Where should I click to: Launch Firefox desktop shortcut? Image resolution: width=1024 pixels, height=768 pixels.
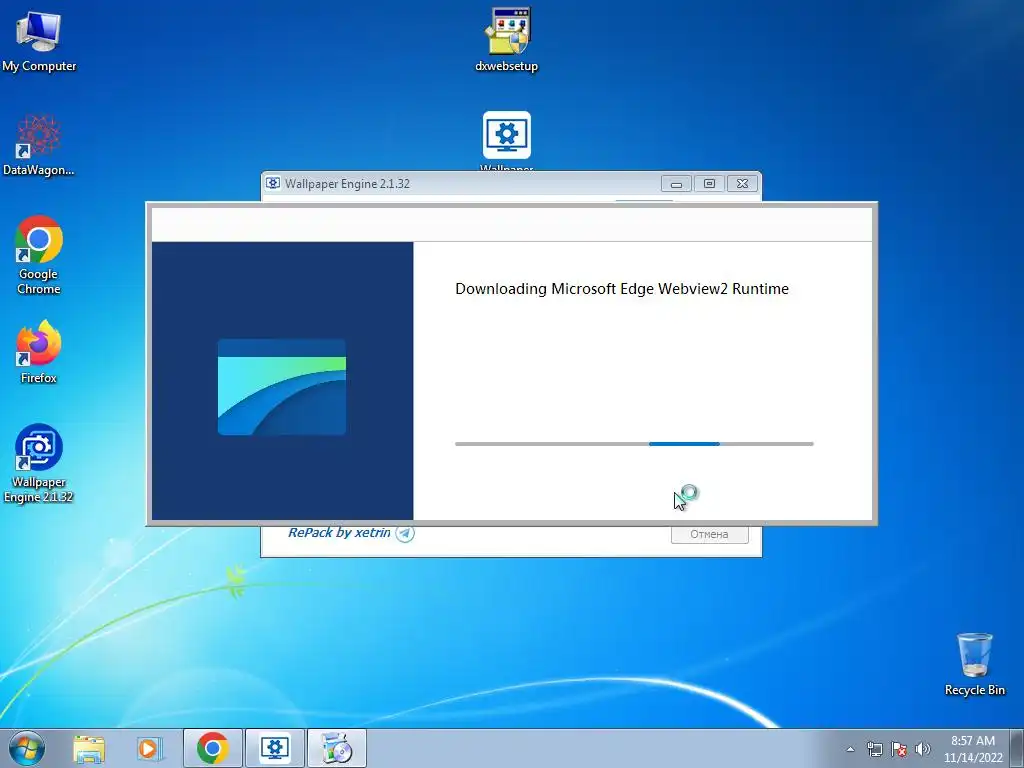pos(39,351)
